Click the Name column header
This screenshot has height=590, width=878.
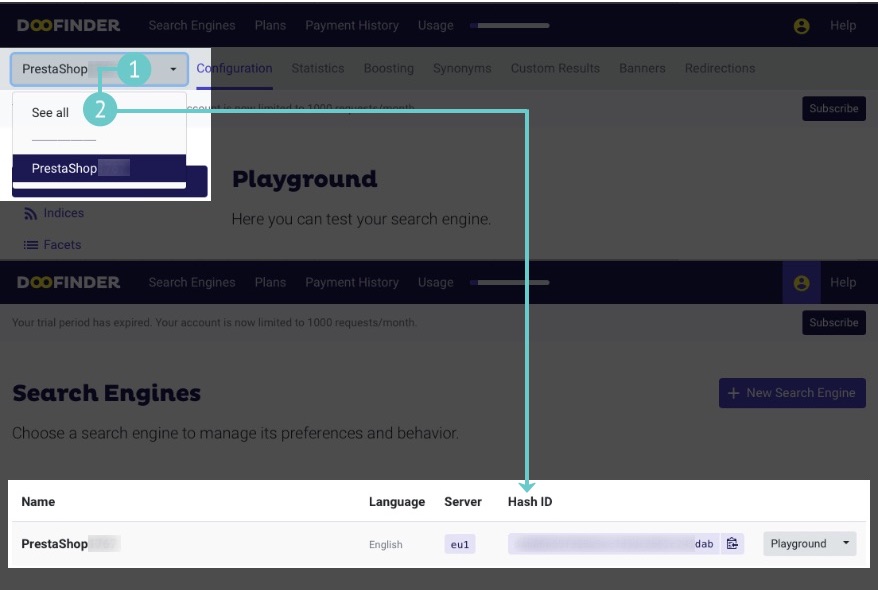(x=38, y=502)
